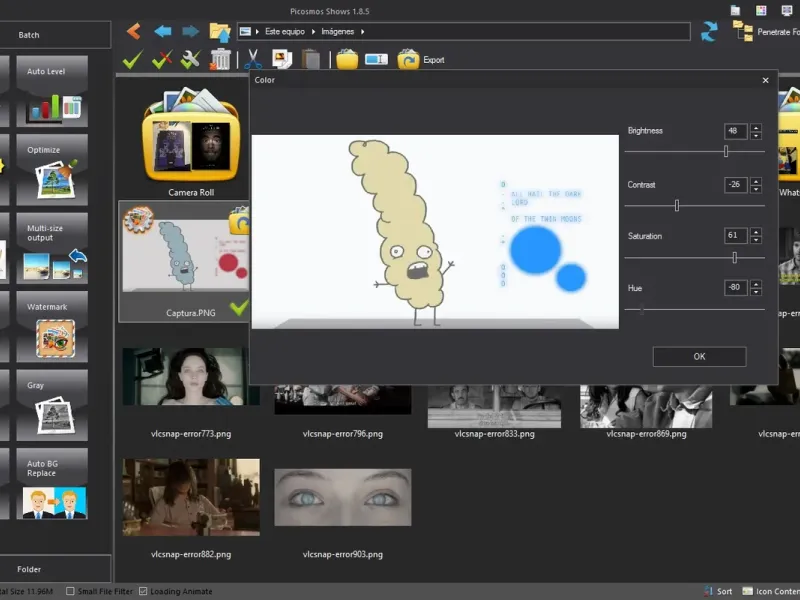The height and width of the screenshot is (600, 800).
Task: Click the Export toolbar icon
Action: tap(408, 60)
